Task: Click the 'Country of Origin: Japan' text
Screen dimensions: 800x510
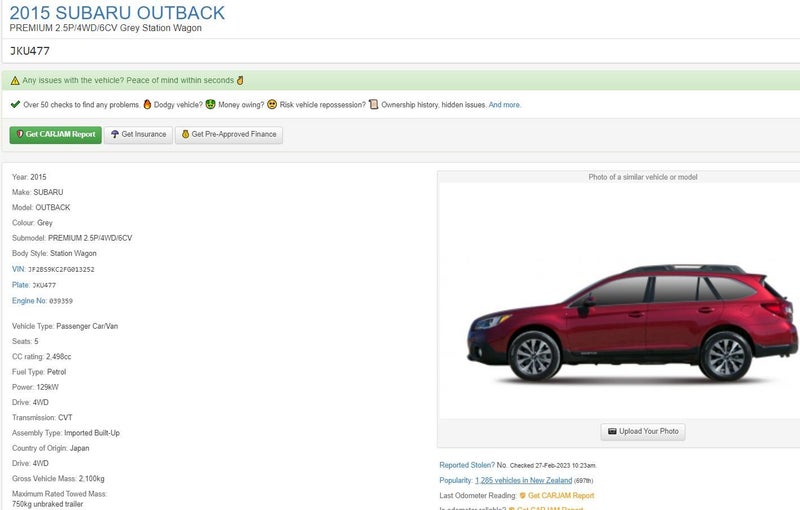Action: coord(51,448)
